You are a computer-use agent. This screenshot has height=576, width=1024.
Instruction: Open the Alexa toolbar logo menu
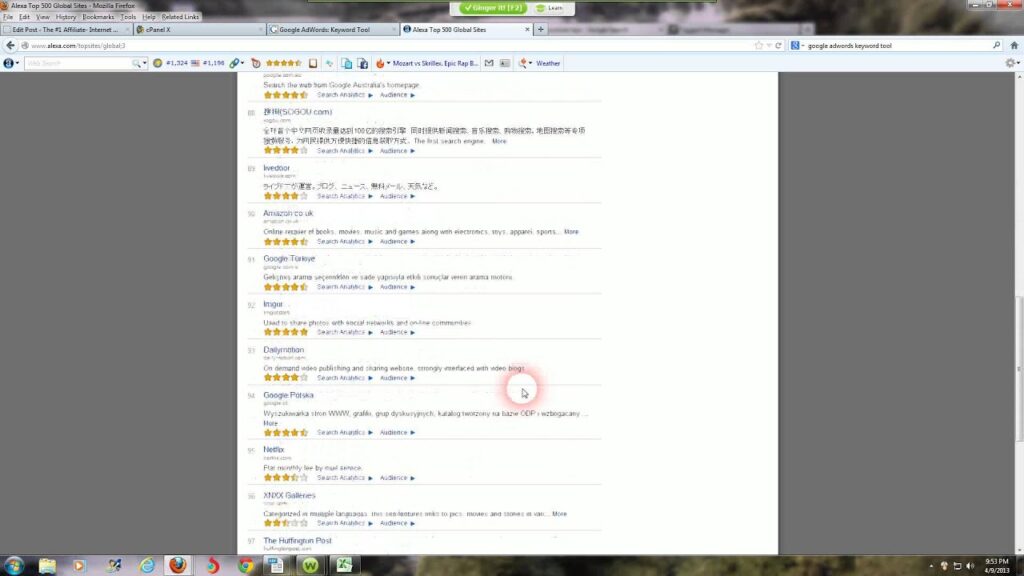(x=10, y=63)
